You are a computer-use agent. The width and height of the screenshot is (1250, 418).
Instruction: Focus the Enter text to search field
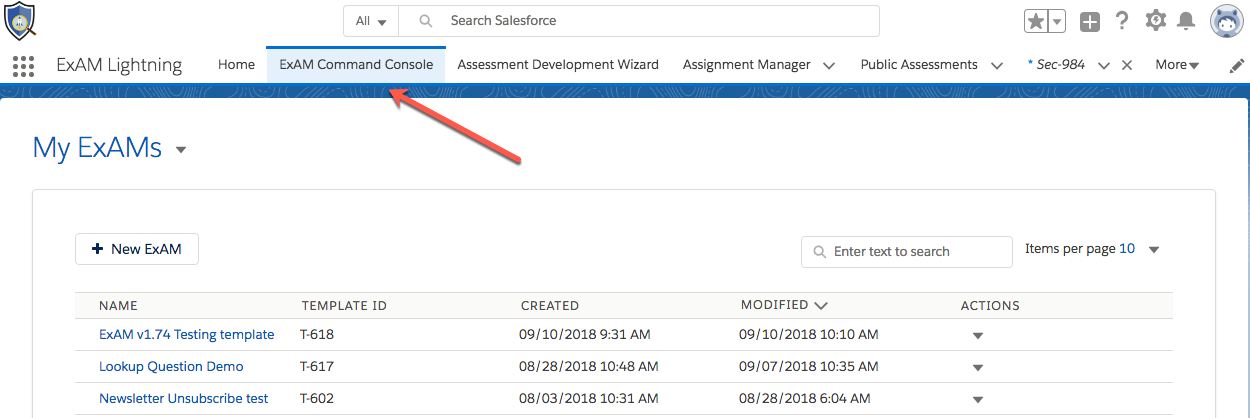907,252
